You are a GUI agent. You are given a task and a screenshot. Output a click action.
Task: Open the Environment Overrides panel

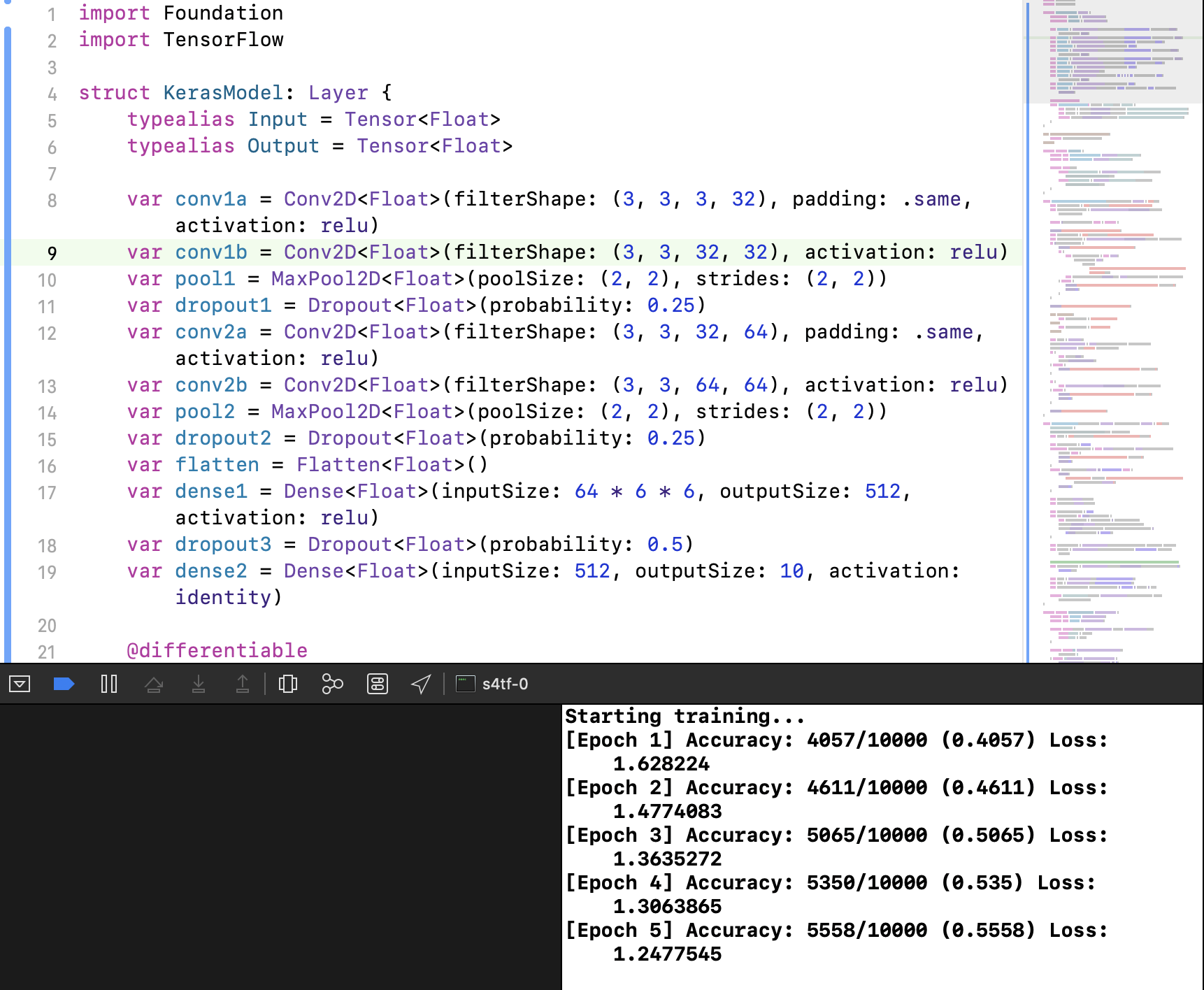pos(377,684)
